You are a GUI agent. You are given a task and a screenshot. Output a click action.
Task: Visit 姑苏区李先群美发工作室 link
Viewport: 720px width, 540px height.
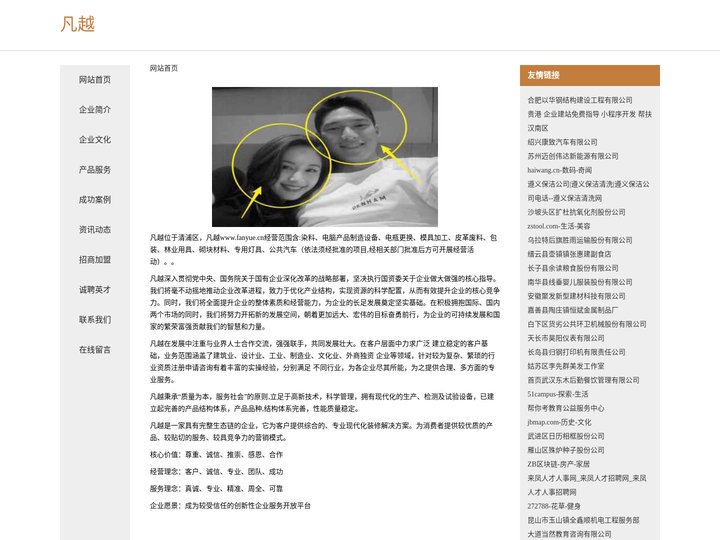pos(566,366)
